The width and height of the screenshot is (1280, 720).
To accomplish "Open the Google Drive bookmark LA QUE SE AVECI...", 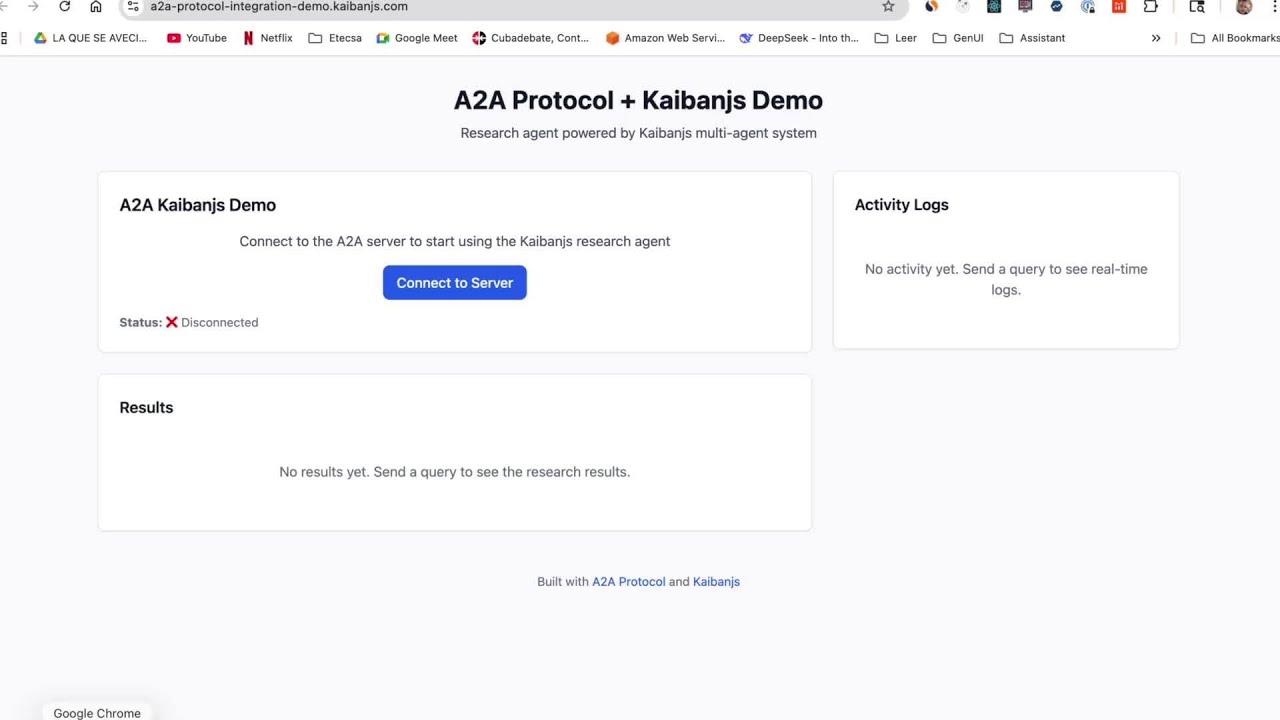I will (x=90, y=38).
